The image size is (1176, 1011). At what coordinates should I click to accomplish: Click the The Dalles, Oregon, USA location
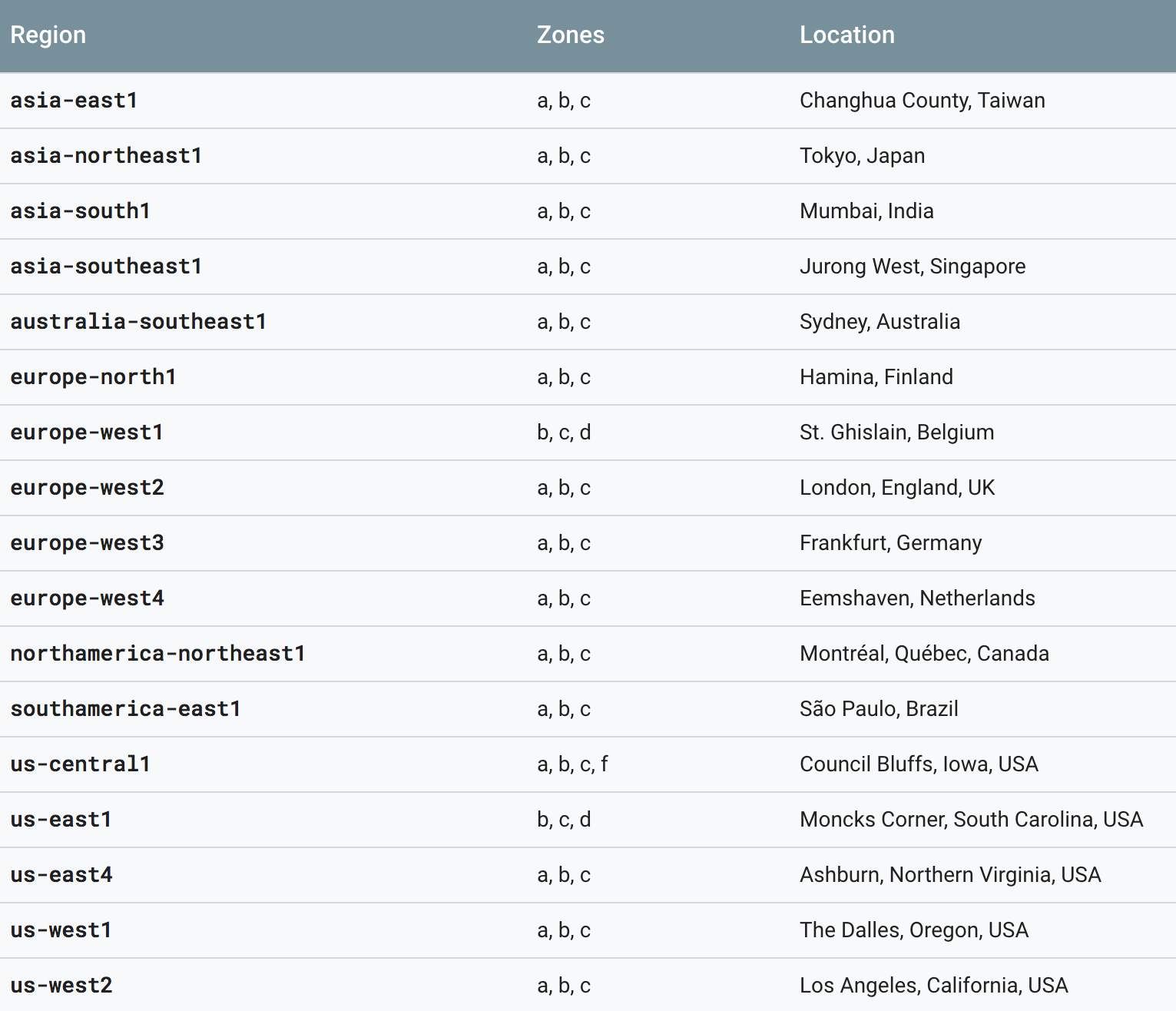pyautogui.click(x=914, y=930)
